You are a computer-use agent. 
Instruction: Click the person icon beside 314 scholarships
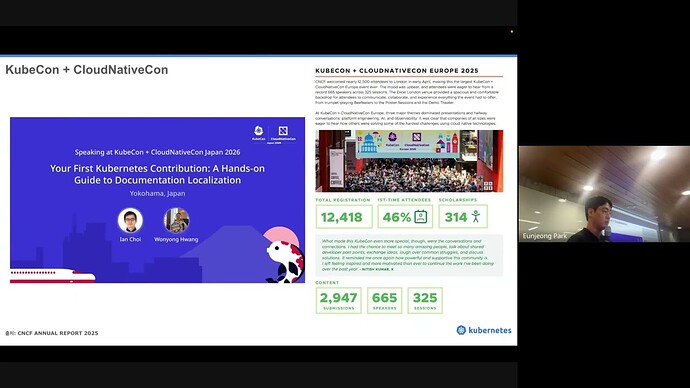click(x=476, y=216)
